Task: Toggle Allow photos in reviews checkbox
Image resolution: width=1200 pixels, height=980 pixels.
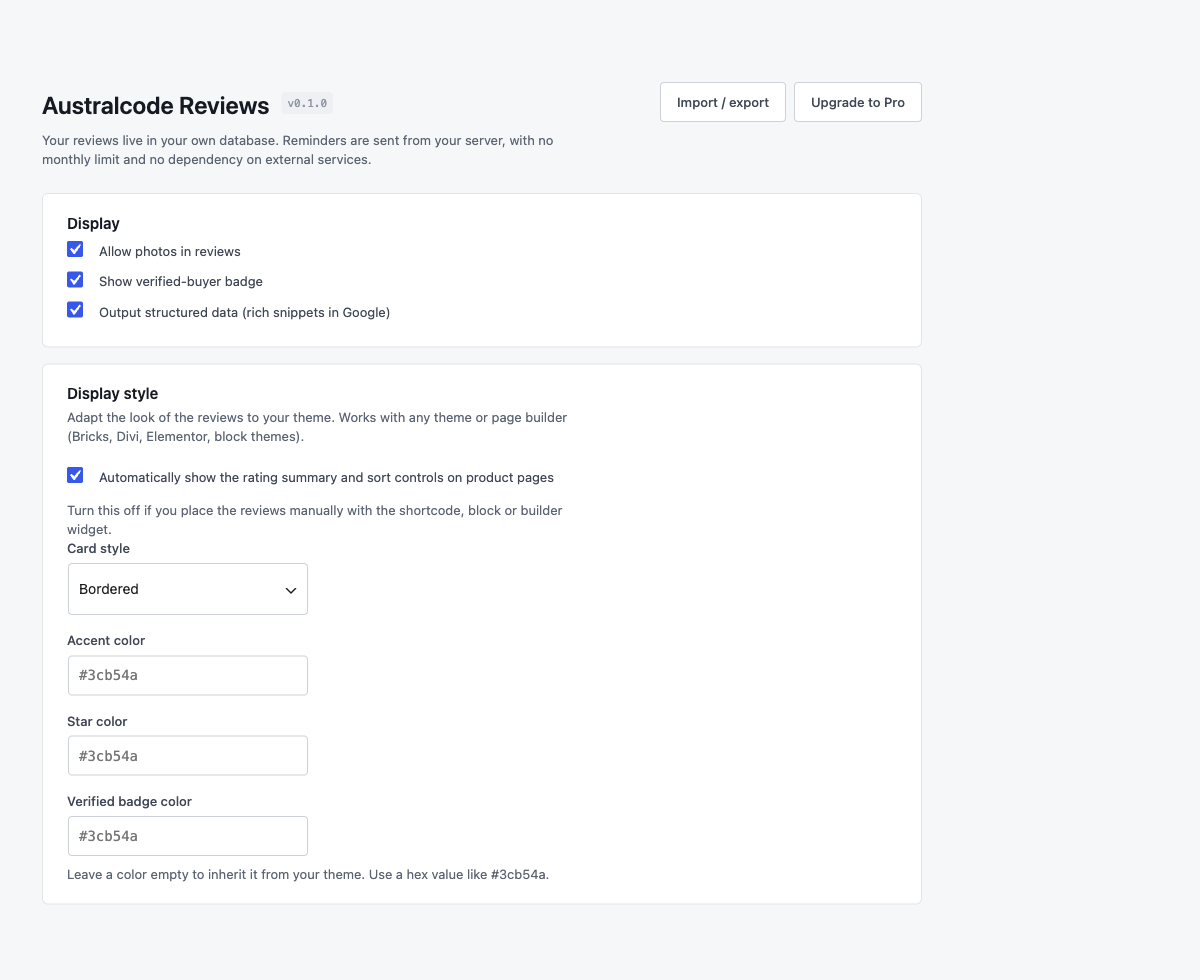Action: pos(75,250)
